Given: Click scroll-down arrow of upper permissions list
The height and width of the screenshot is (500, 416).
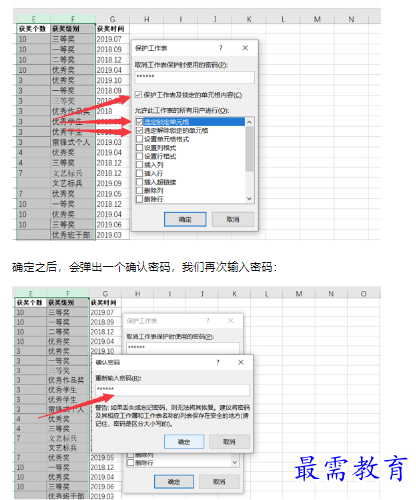Looking at the screenshot, I should click(x=249, y=199).
